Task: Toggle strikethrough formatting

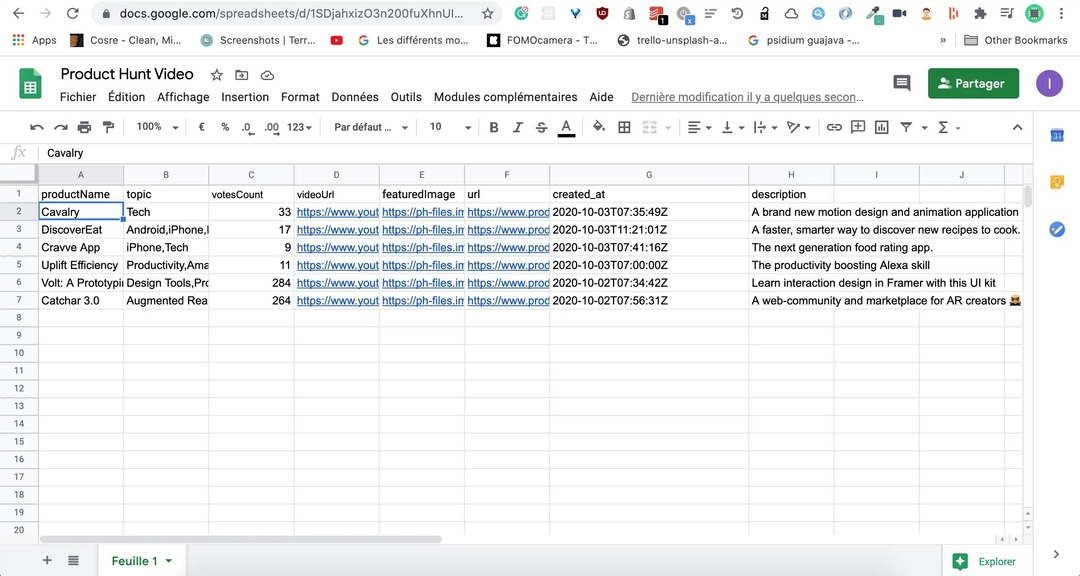Action: 541,127
